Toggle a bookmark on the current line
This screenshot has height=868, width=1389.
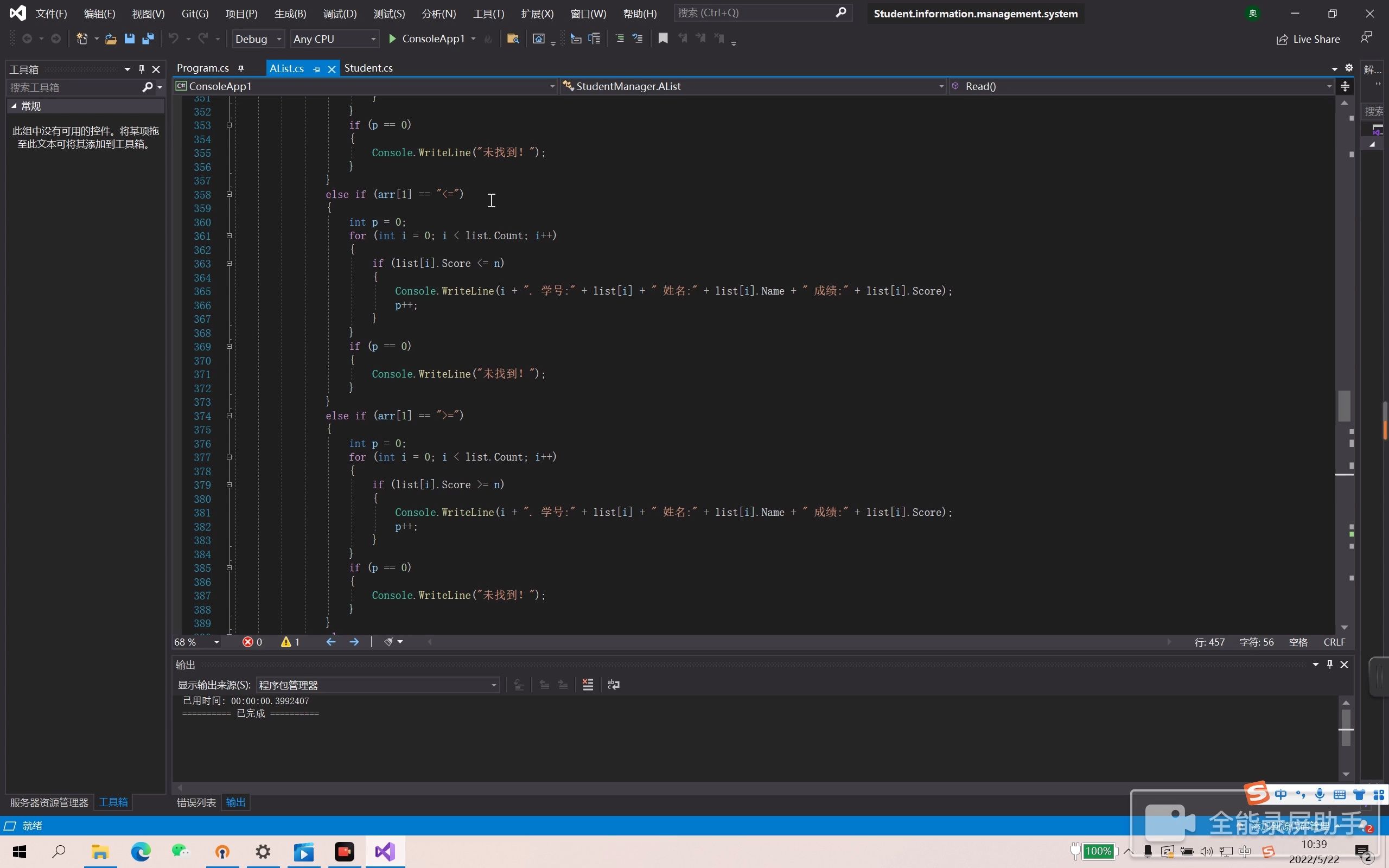pos(663,39)
